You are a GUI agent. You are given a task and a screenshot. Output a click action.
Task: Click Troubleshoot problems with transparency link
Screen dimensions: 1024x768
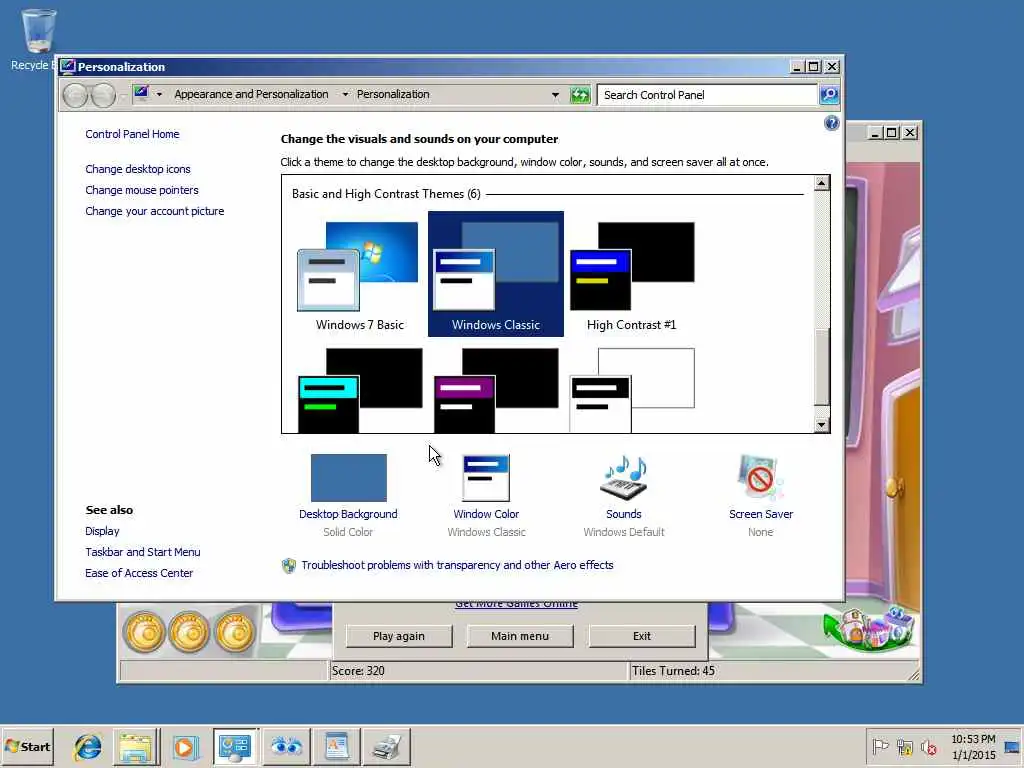(x=457, y=565)
